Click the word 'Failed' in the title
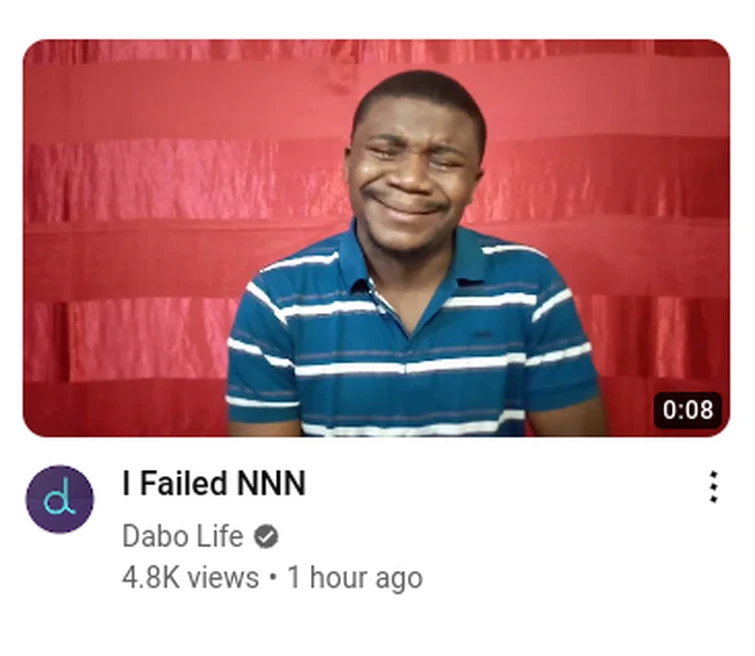 pos(183,483)
